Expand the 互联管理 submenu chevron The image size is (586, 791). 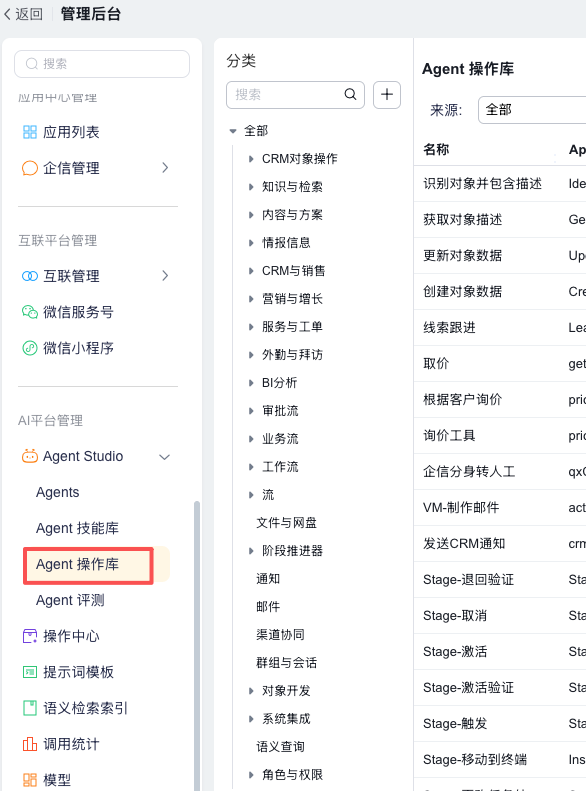point(165,276)
